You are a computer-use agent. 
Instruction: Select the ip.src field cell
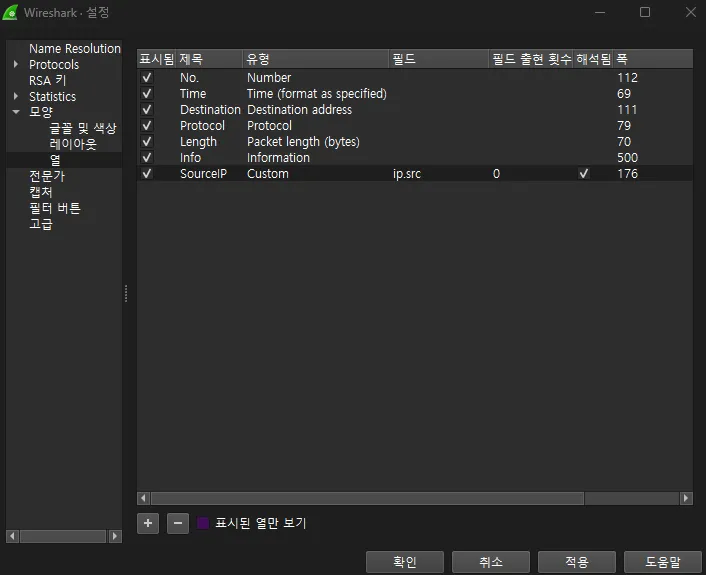pyautogui.click(x=407, y=174)
